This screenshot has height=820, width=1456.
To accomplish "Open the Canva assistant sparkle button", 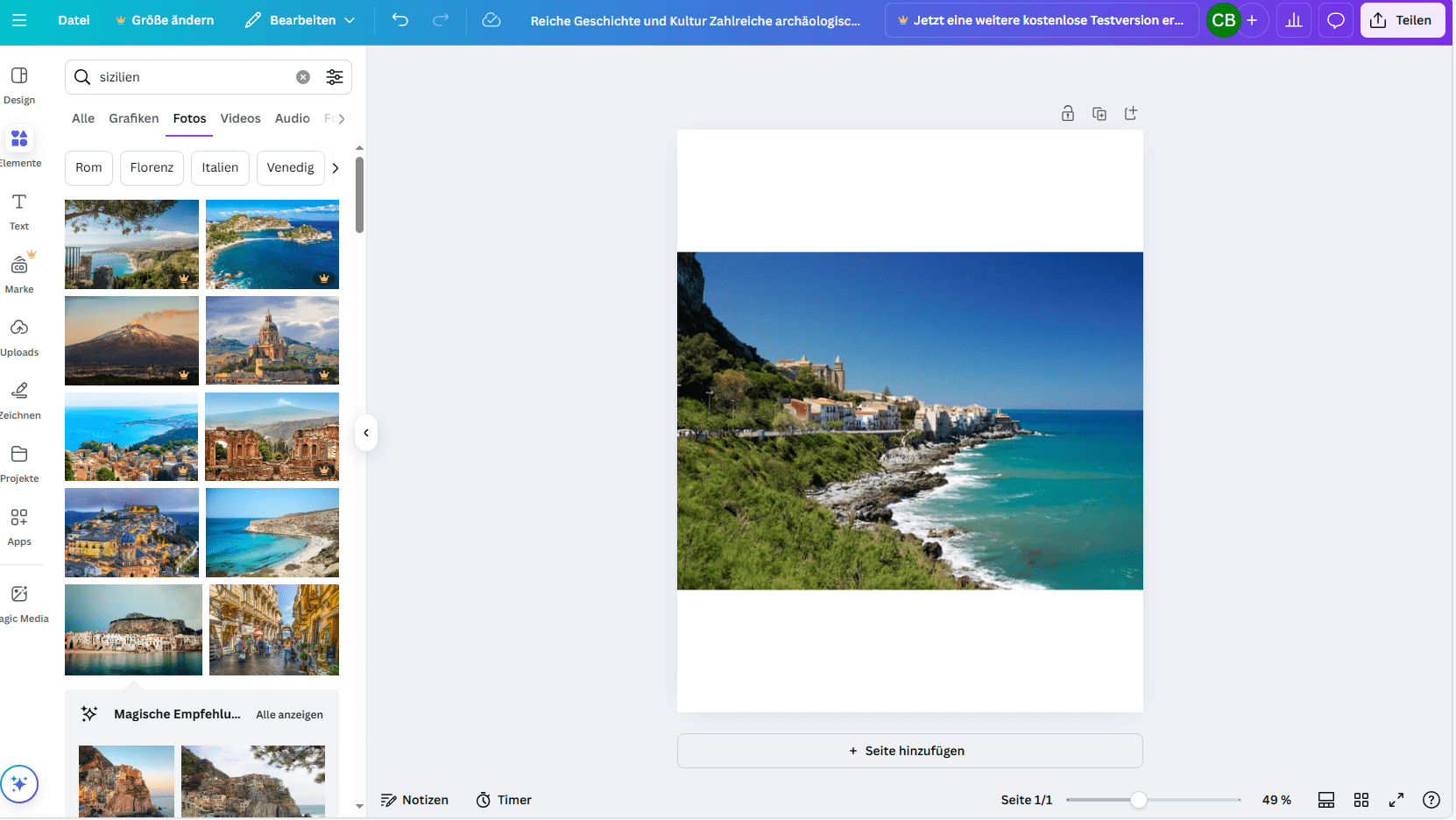I will [19, 784].
